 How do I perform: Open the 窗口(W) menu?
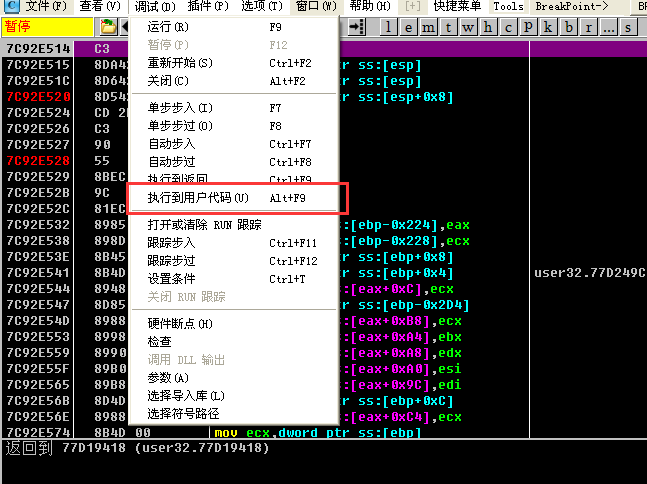(x=316, y=6)
